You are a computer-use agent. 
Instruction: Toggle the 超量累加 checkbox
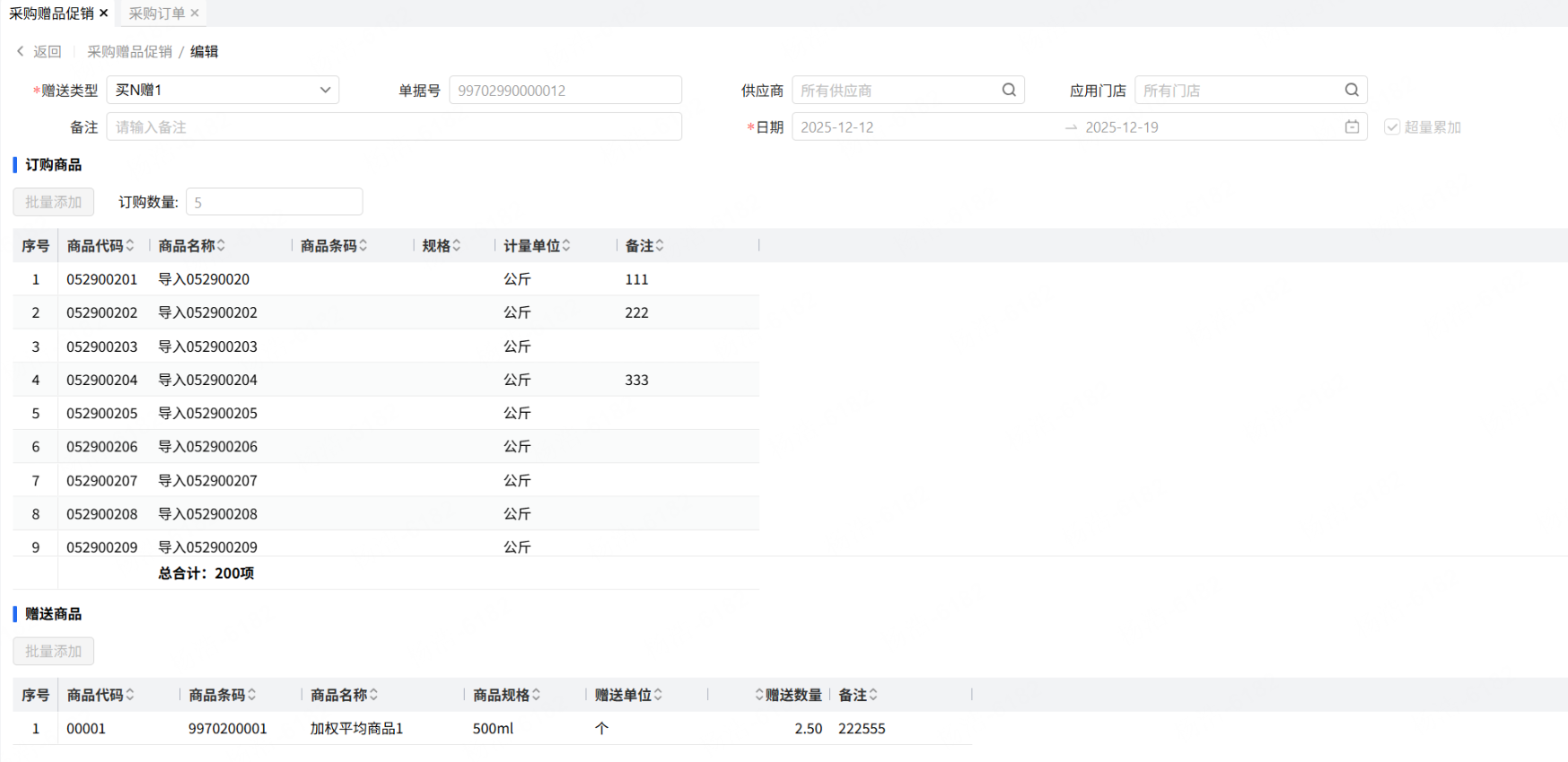click(1392, 127)
